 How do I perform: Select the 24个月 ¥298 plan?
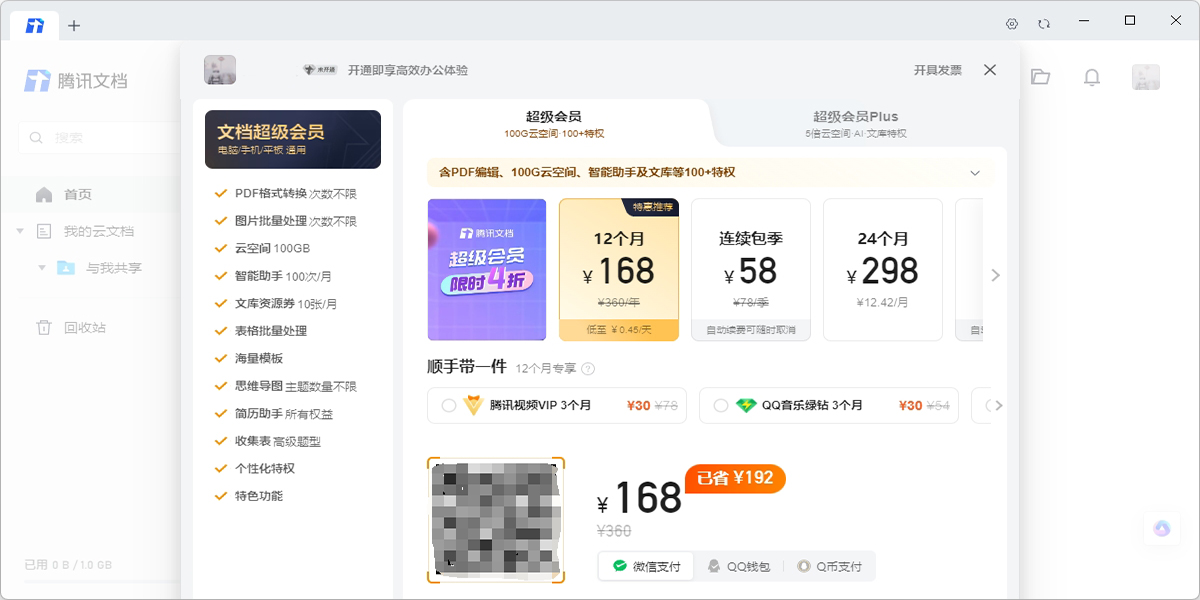(883, 270)
